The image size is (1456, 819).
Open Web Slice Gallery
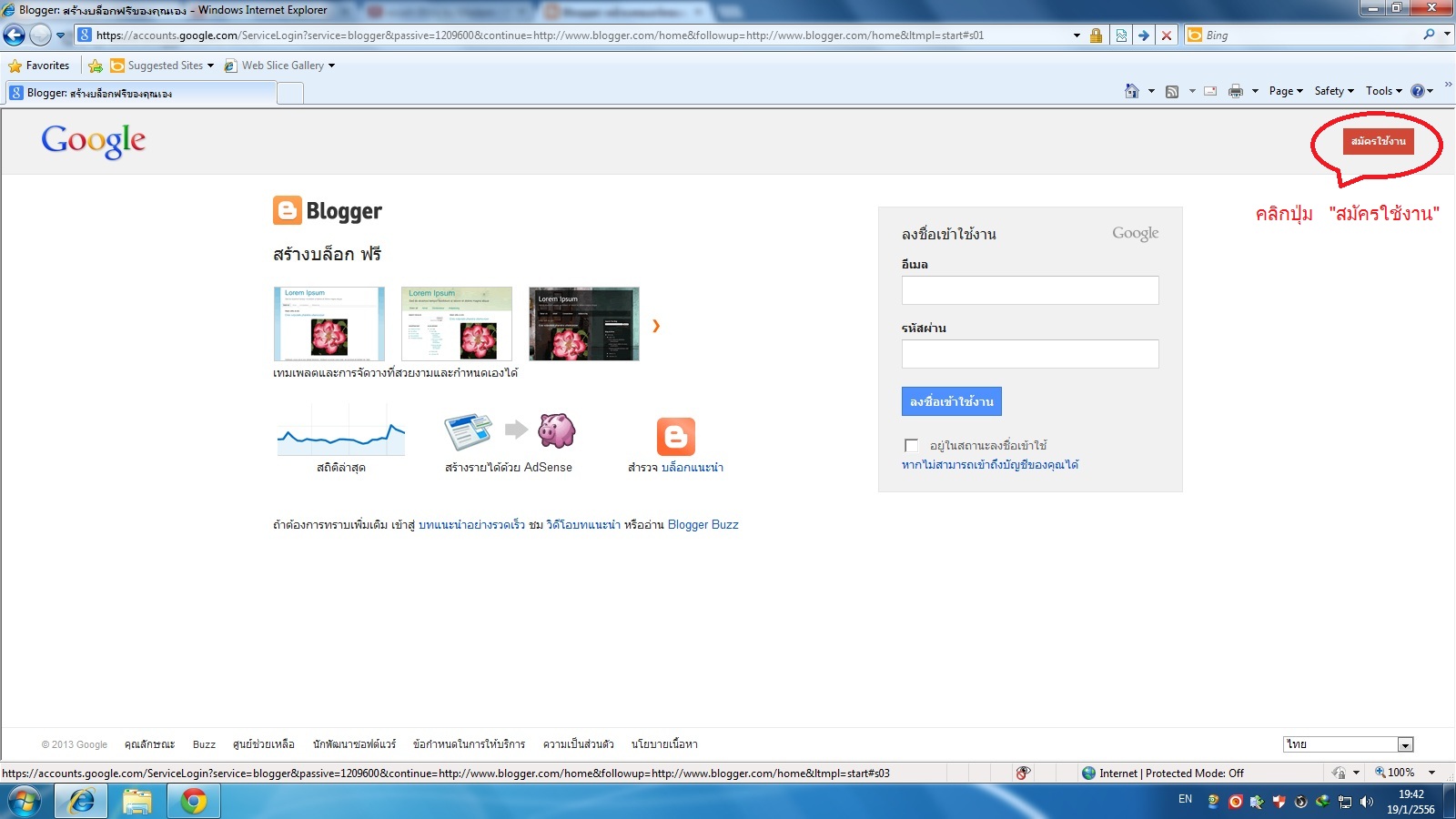(x=279, y=66)
